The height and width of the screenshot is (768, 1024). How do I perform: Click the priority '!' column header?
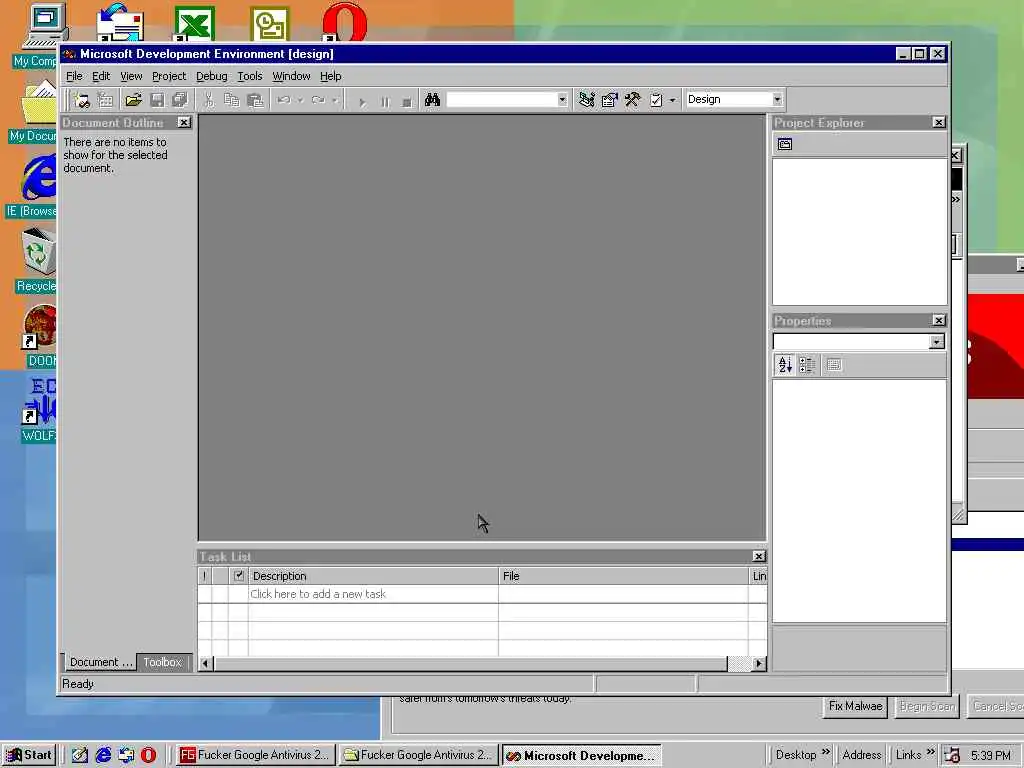point(205,576)
